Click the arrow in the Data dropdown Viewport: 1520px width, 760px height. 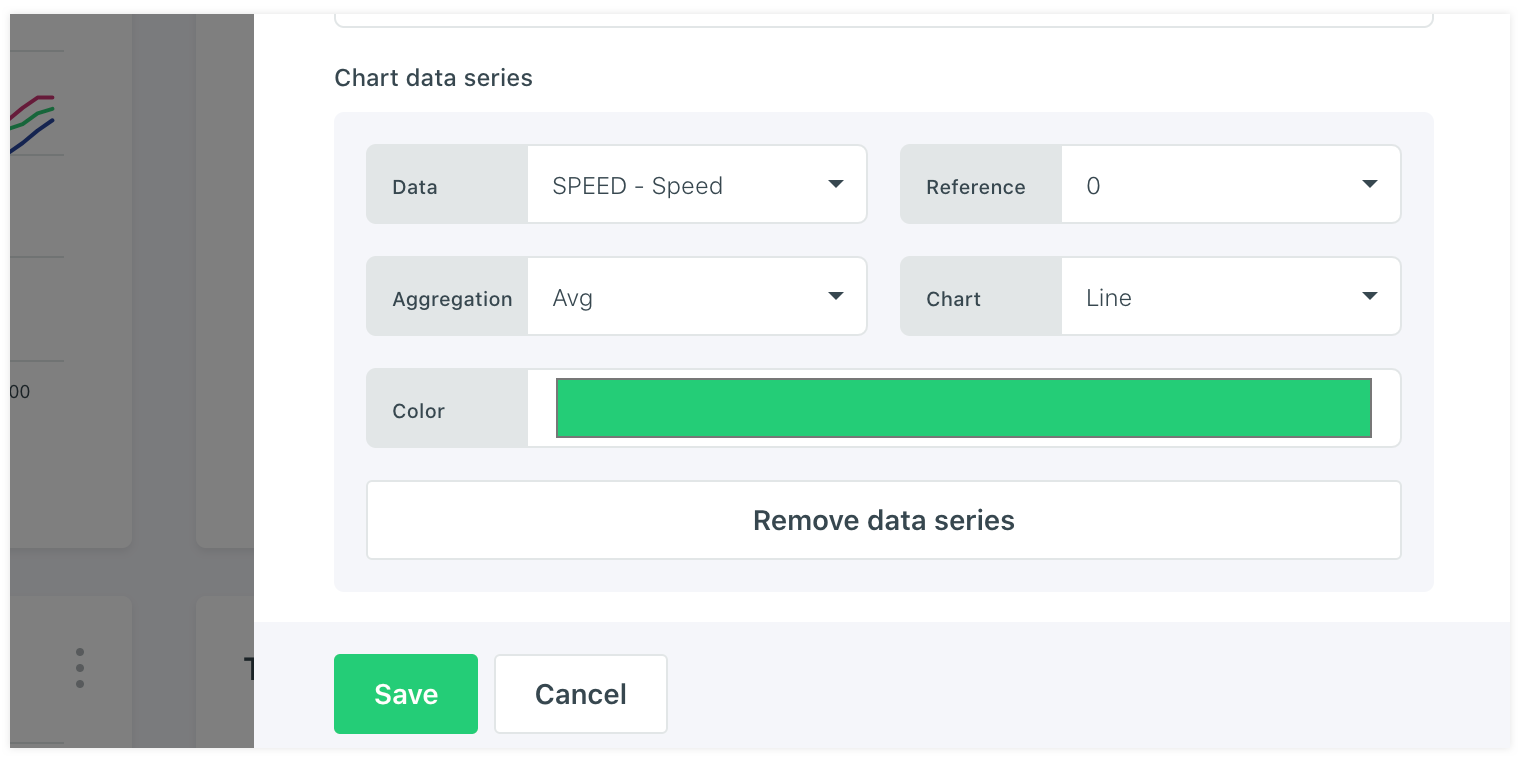(836, 185)
